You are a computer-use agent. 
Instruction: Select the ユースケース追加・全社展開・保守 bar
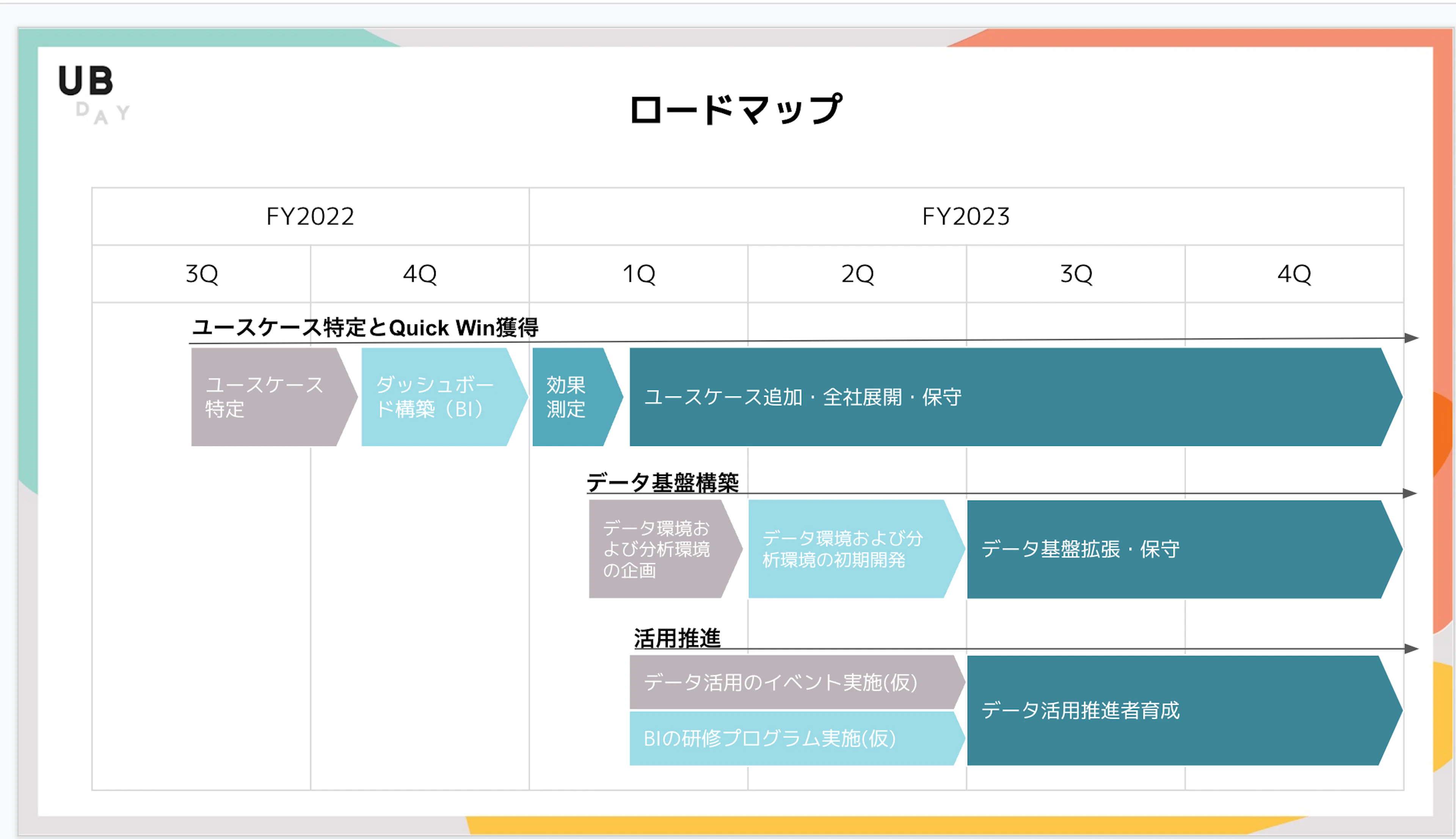(x=1015, y=396)
